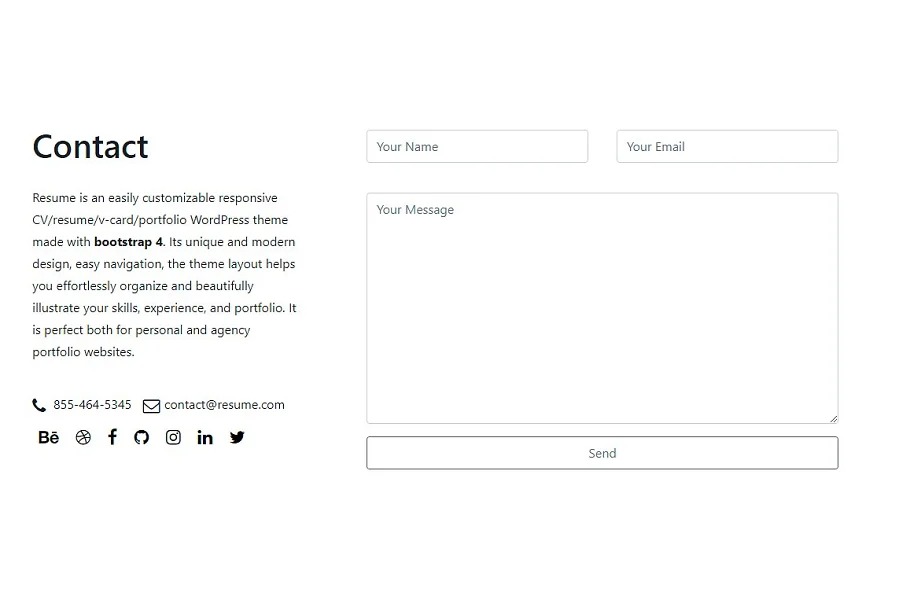Click the Contact heading
The image size is (910, 607).
pyautogui.click(x=90, y=147)
